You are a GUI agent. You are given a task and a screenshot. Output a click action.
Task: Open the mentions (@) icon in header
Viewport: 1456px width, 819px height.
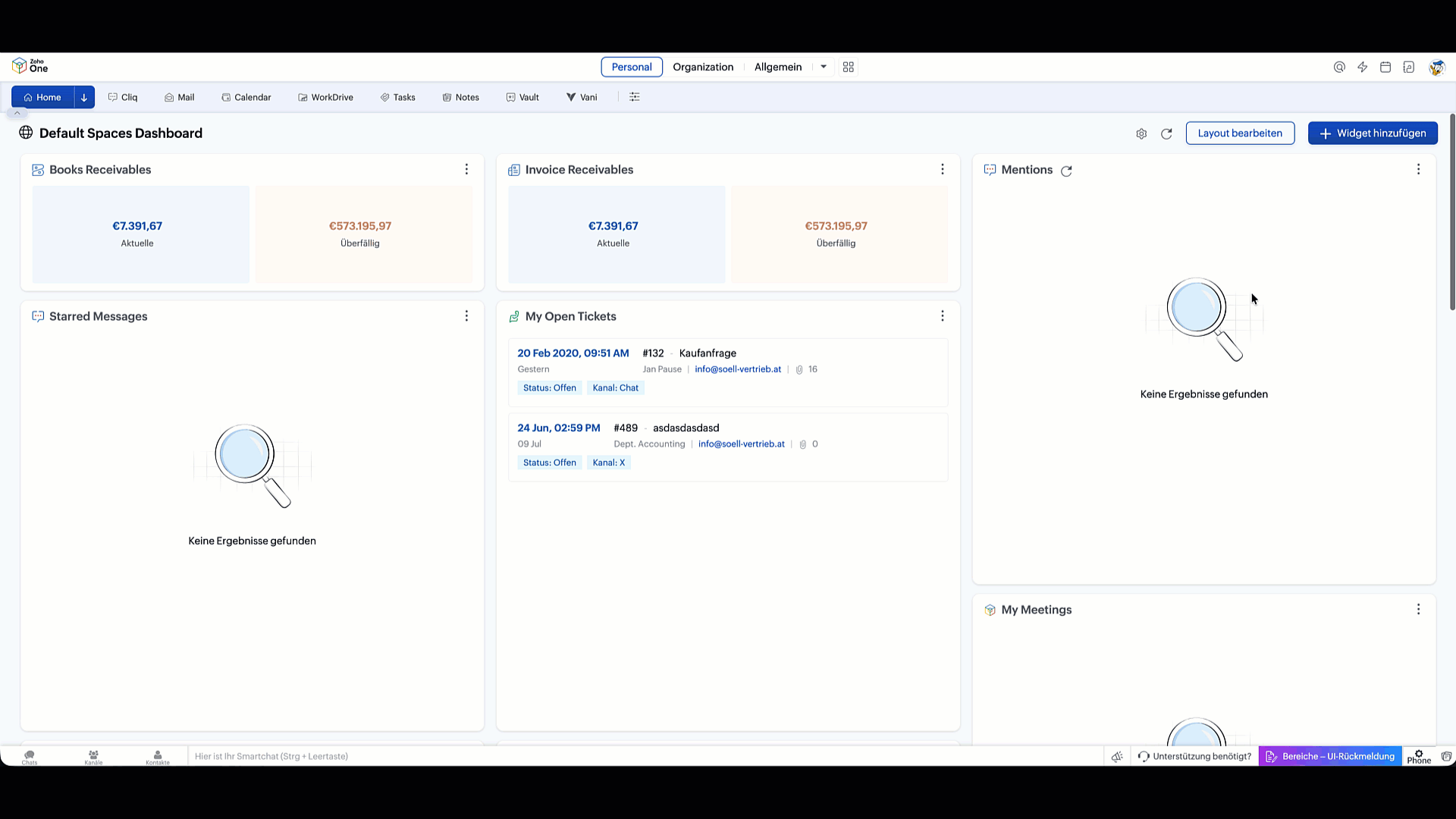click(x=1339, y=67)
